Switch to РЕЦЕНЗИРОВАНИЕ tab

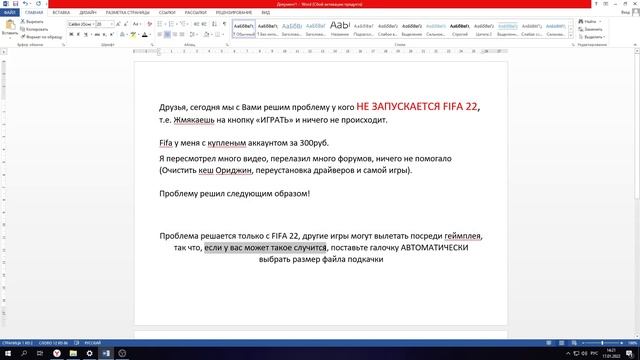point(234,13)
